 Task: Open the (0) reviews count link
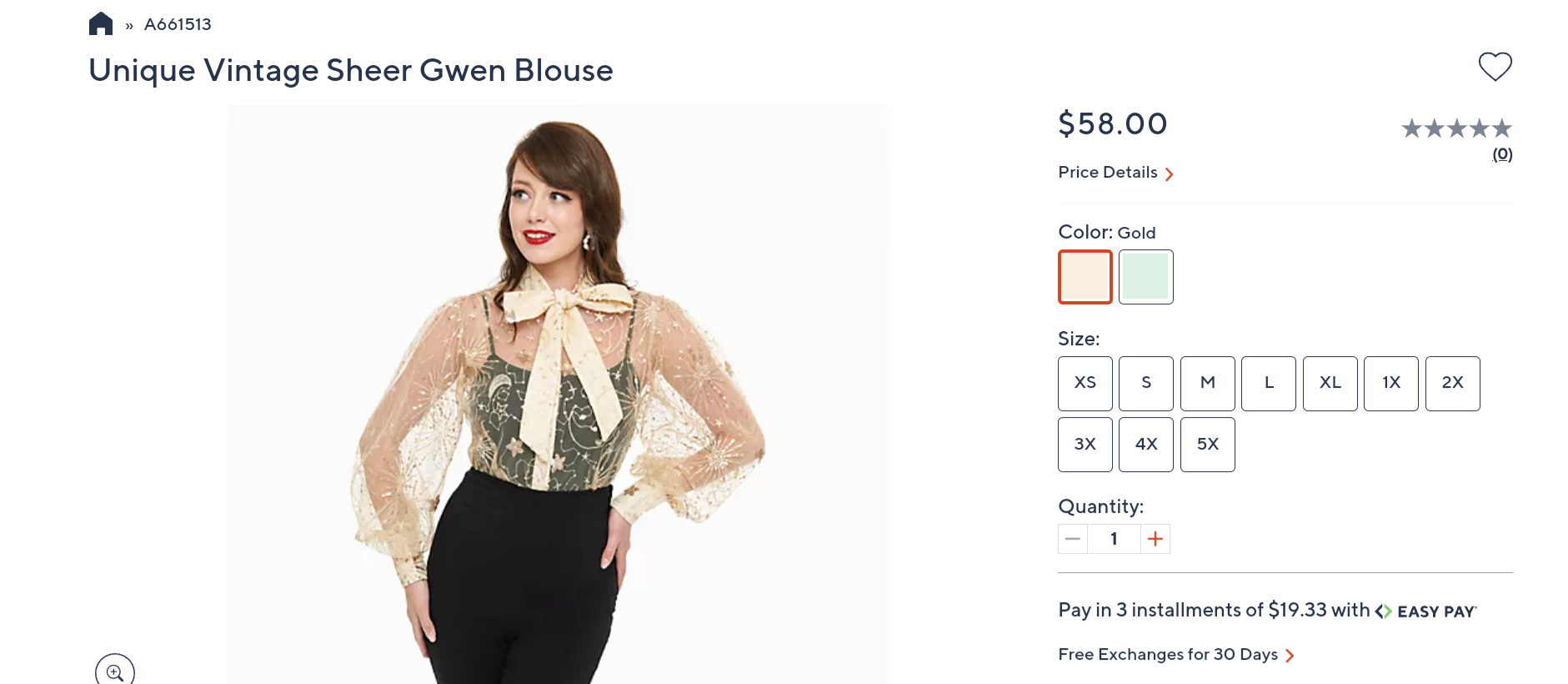click(1502, 154)
